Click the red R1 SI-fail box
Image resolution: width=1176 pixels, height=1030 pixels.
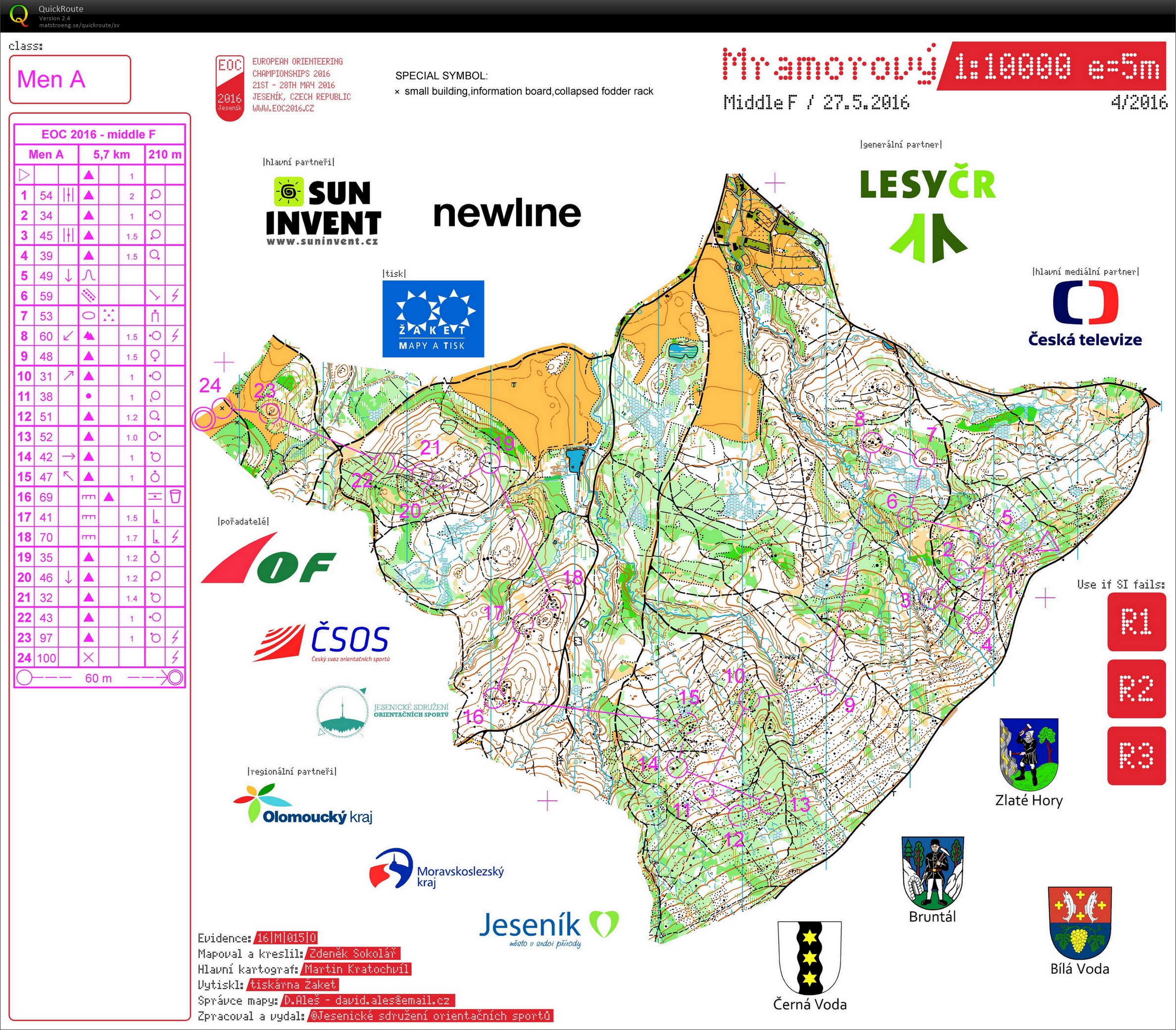coord(1136,622)
